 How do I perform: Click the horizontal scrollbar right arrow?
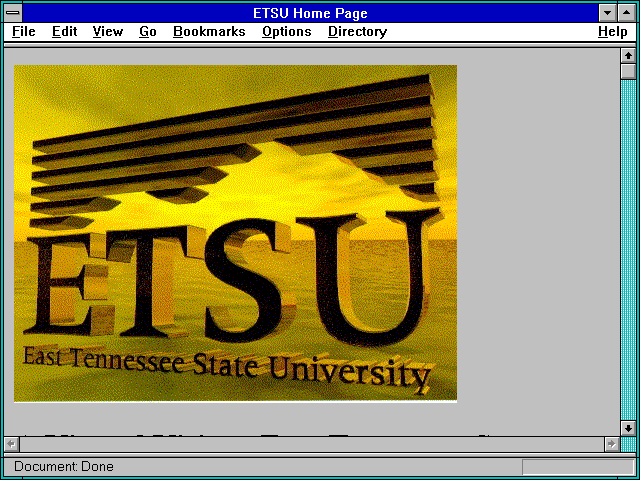pyautogui.click(x=612, y=444)
